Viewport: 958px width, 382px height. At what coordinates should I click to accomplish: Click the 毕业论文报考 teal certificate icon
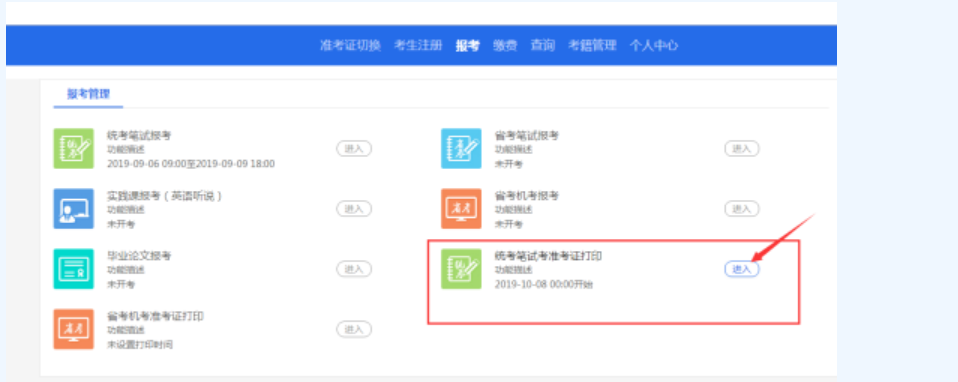click(73, 269)
